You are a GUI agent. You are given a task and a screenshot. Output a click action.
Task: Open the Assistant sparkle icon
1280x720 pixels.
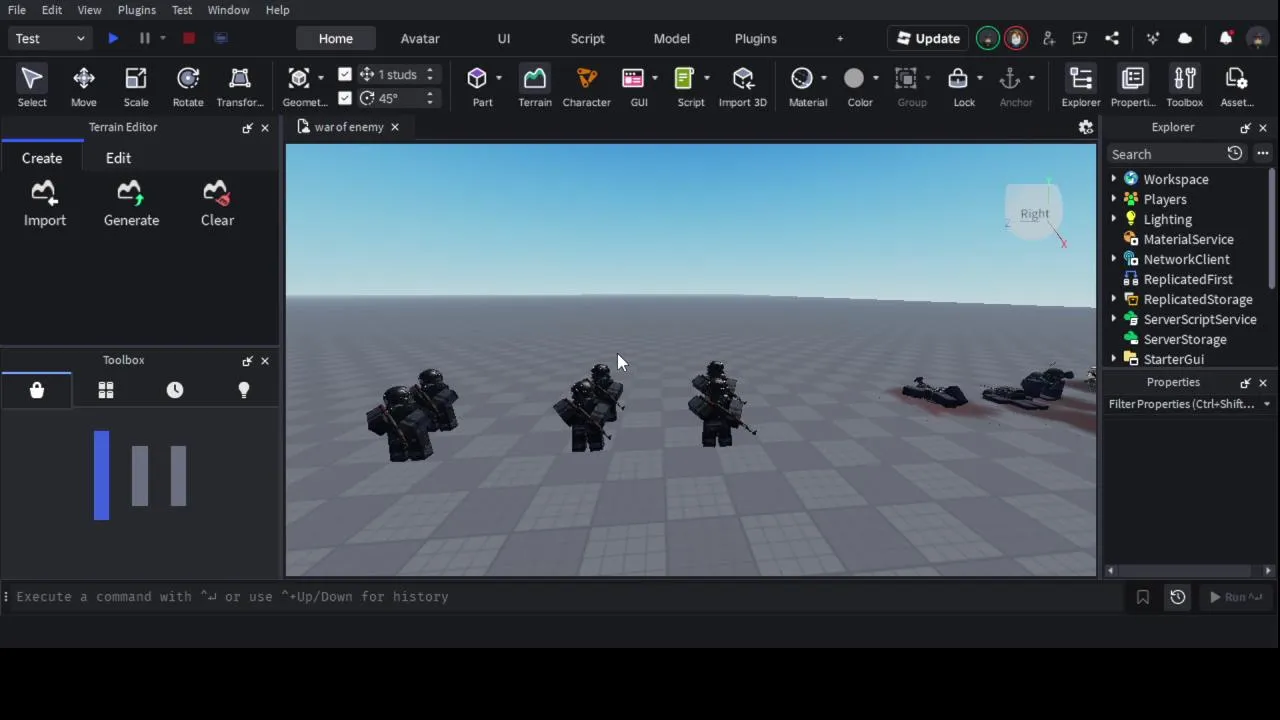(x=1153, y=38)
